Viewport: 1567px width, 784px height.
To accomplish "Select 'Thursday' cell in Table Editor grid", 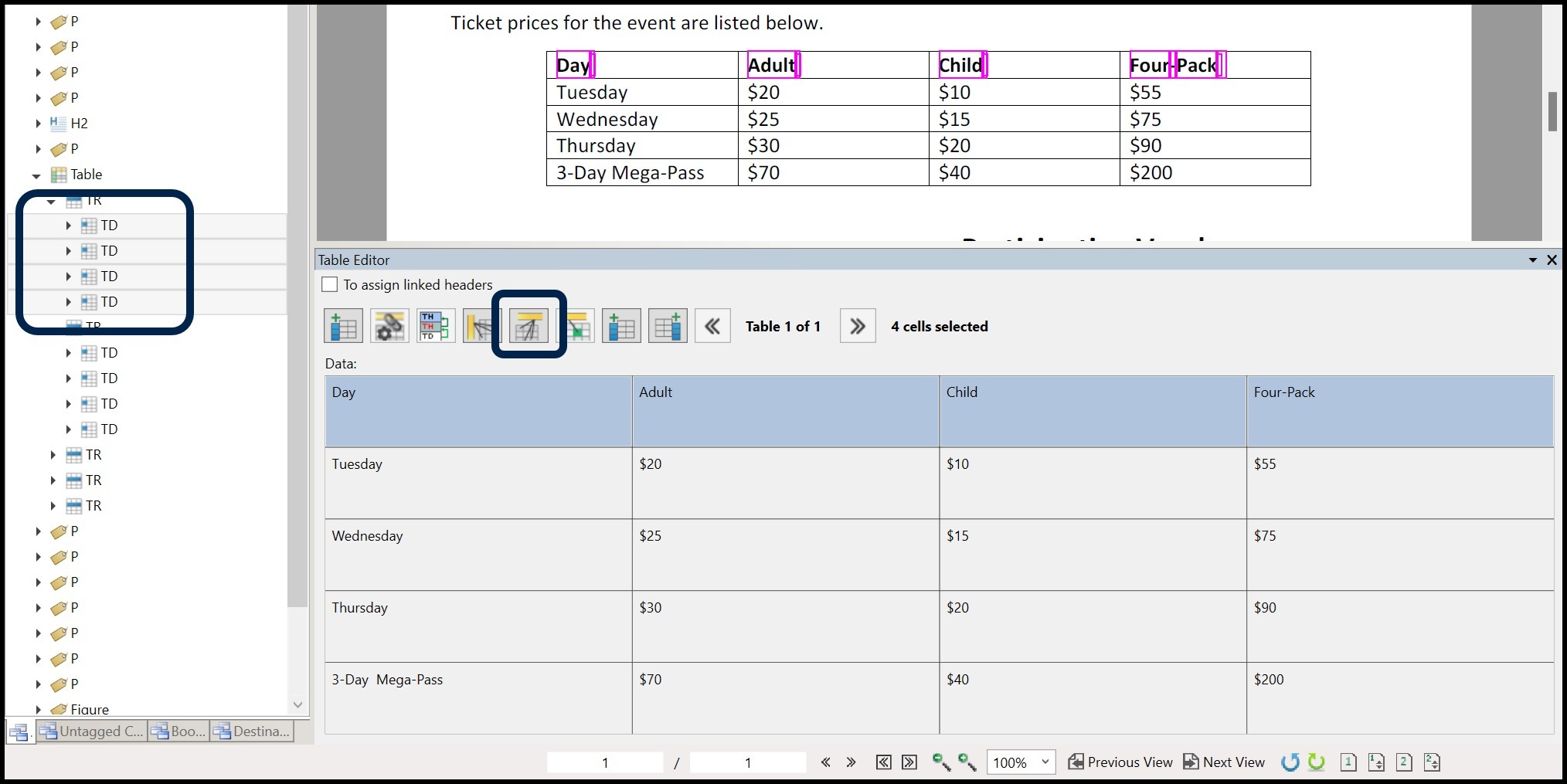I will pyautogui.click(x=478, y=626).
